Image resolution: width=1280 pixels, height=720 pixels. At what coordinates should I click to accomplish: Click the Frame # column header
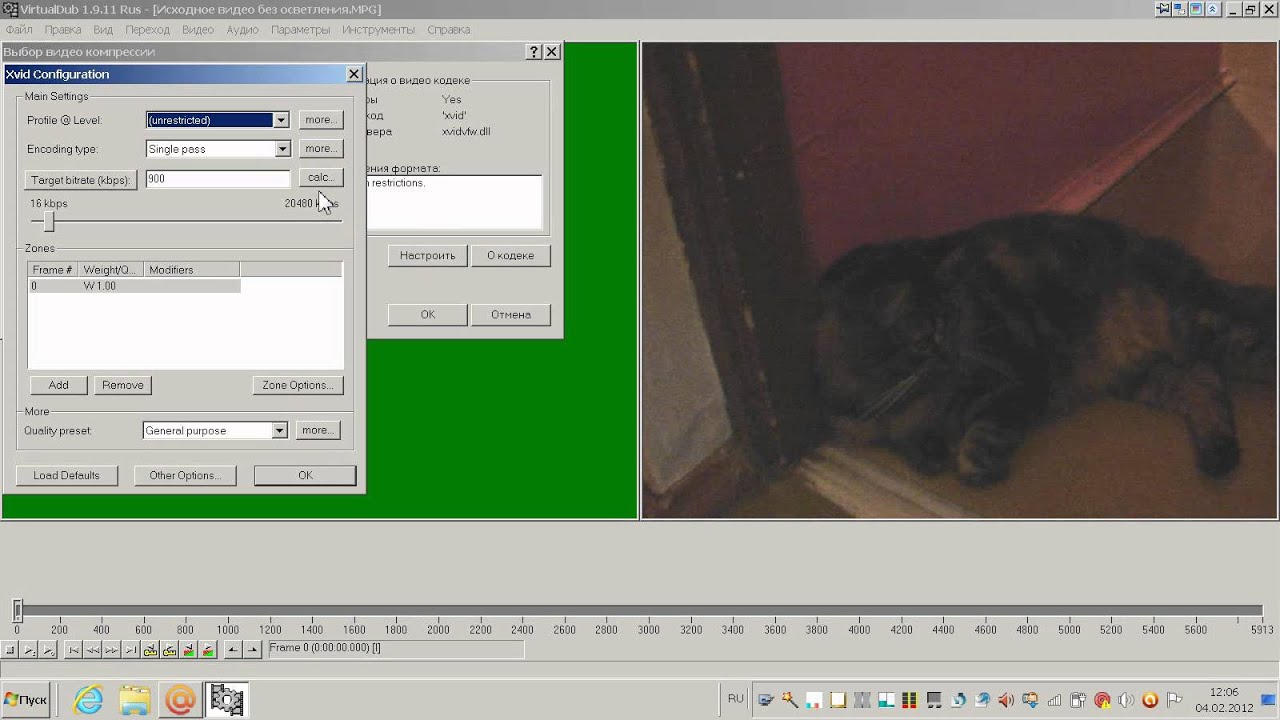[52, 270]
